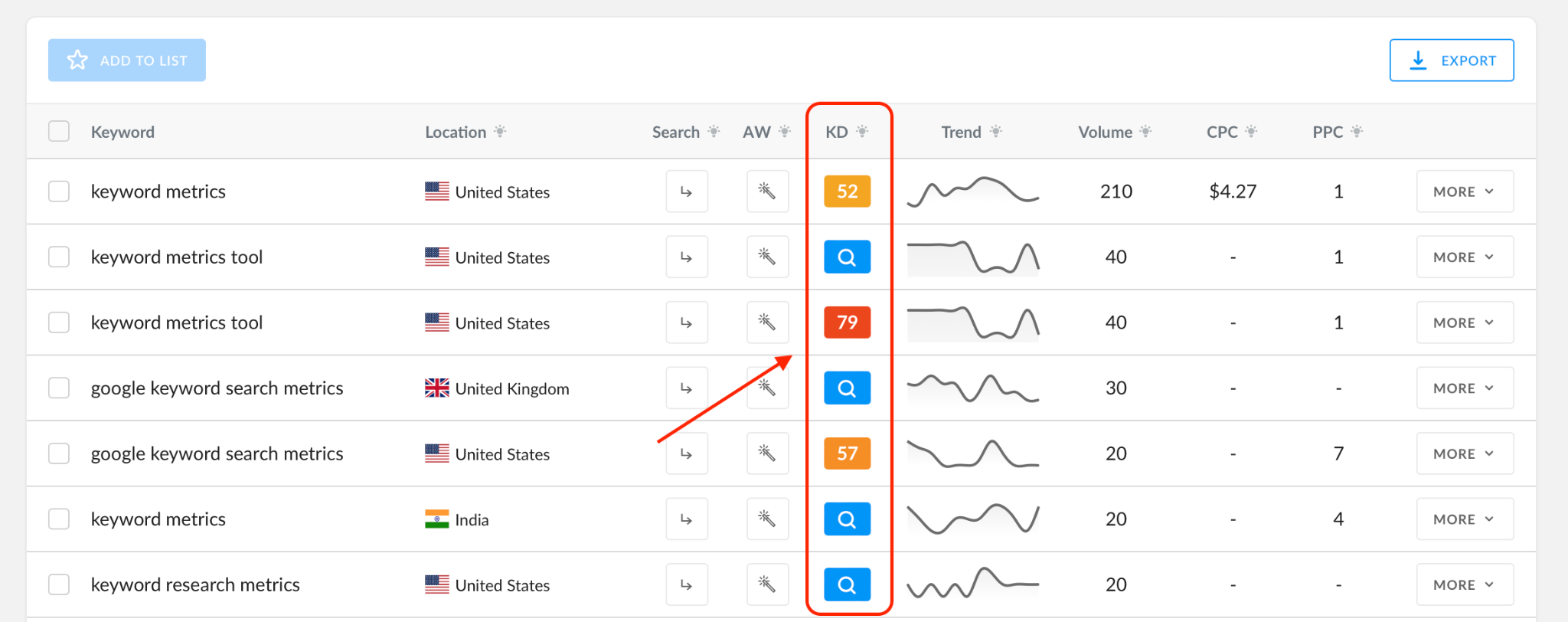This screenshot has width=1568, height=622.
Task: Open the trend sparkline for keyword research metrics
Action: pos(973,583)
